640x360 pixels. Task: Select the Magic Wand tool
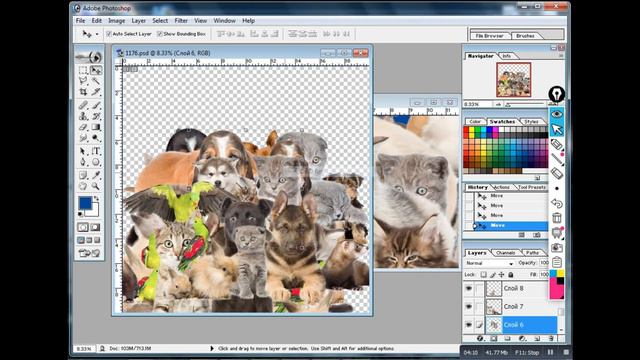[x=96, y=81]
